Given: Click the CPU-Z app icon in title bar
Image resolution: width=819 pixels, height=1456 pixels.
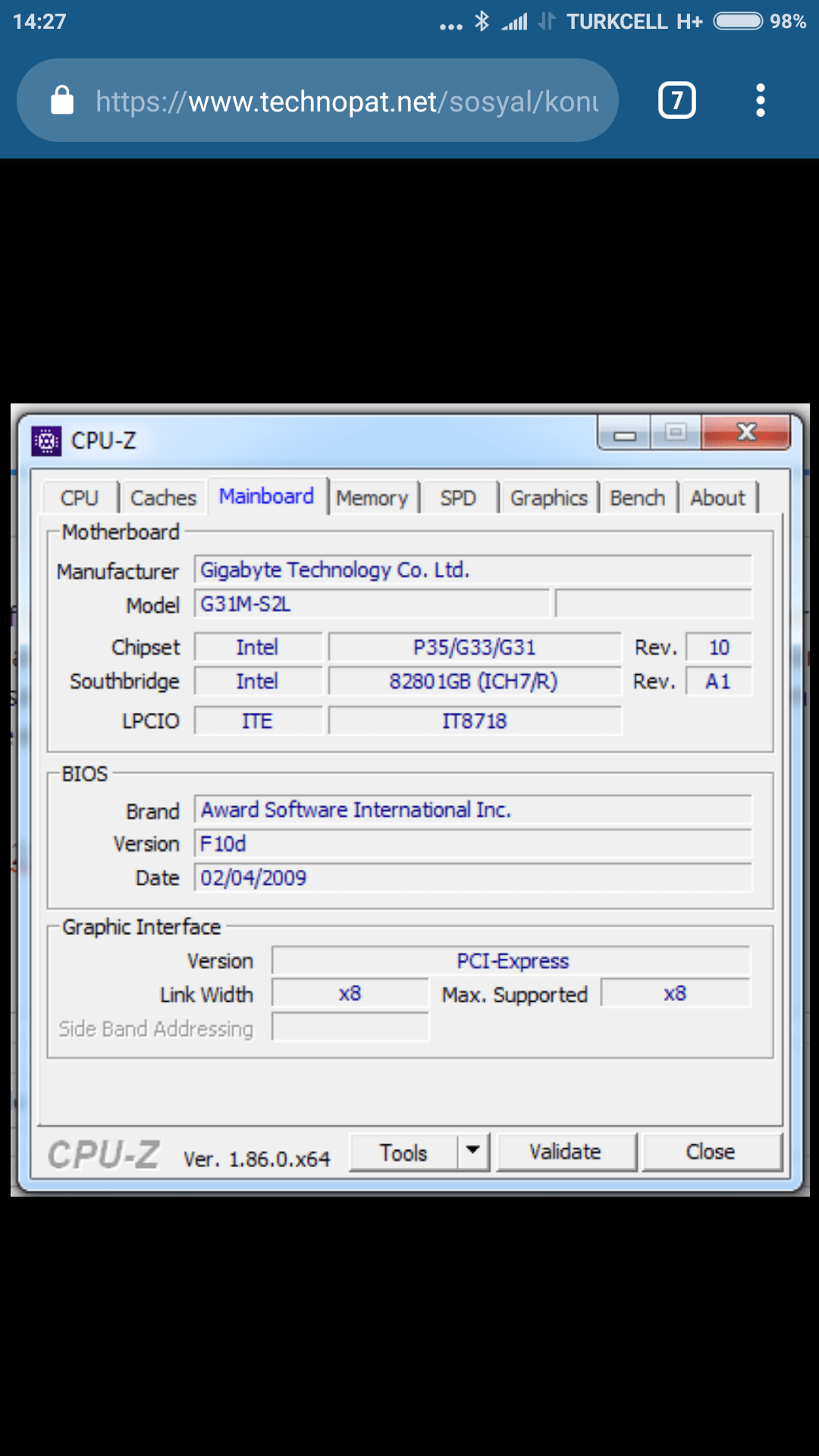Looking at the screenshot, I should [x=46, y=441].
